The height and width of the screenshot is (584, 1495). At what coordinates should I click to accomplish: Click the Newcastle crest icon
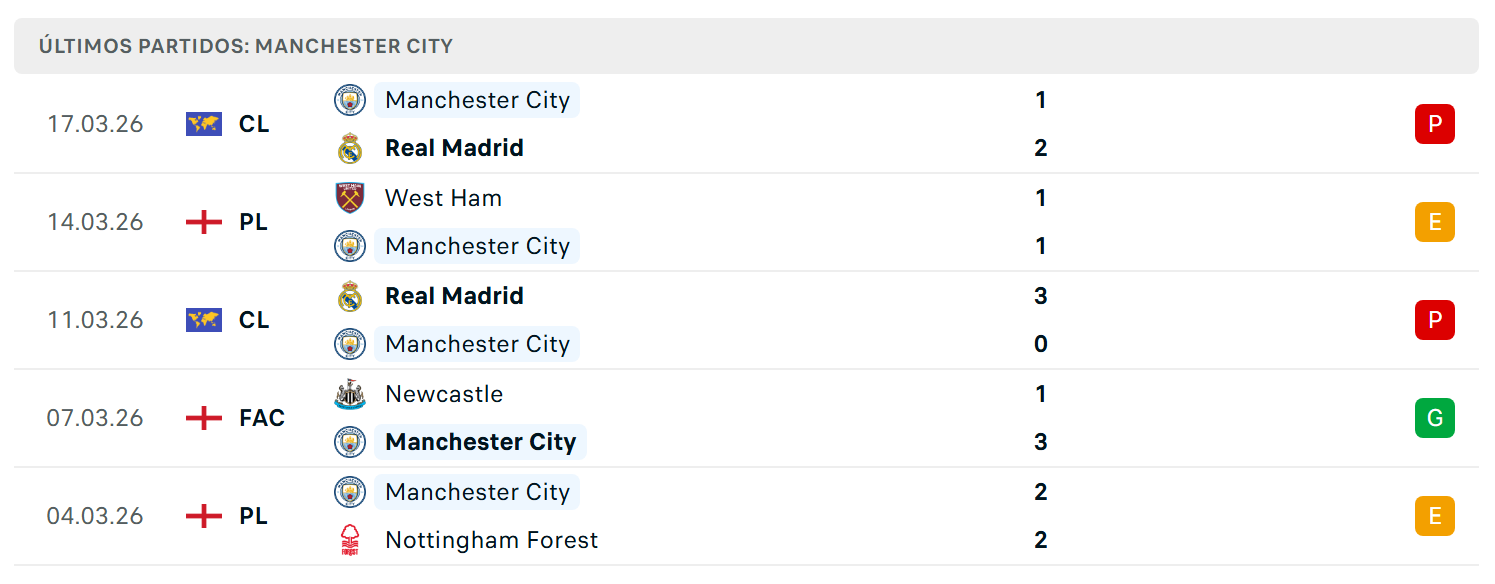click(x=349, y=394)
